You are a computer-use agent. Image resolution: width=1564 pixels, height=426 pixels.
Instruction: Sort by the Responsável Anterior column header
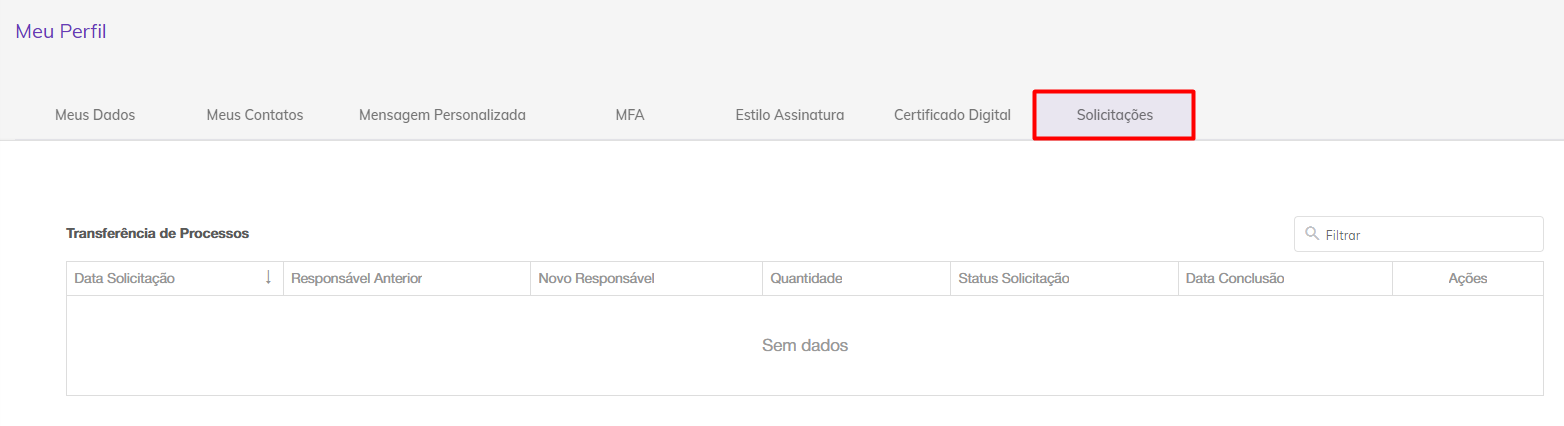pyautogui.click(x=407, y=279)
